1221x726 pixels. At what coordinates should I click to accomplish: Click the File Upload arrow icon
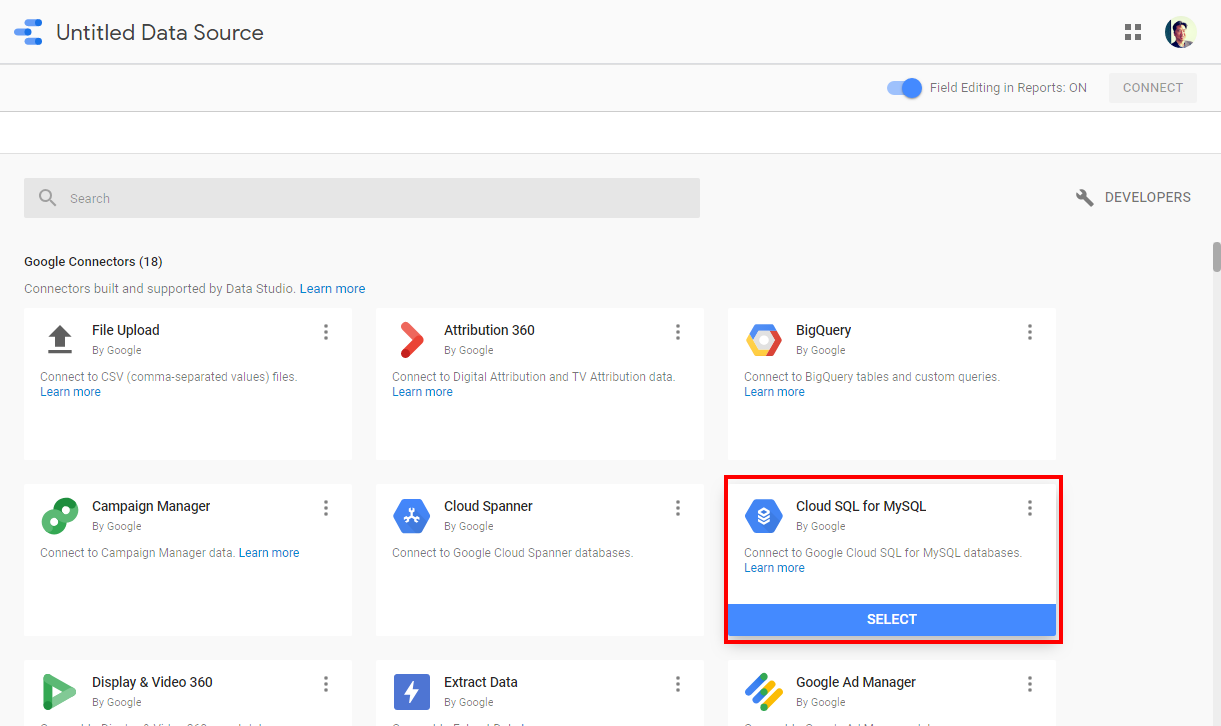click(x=60, y=340)
